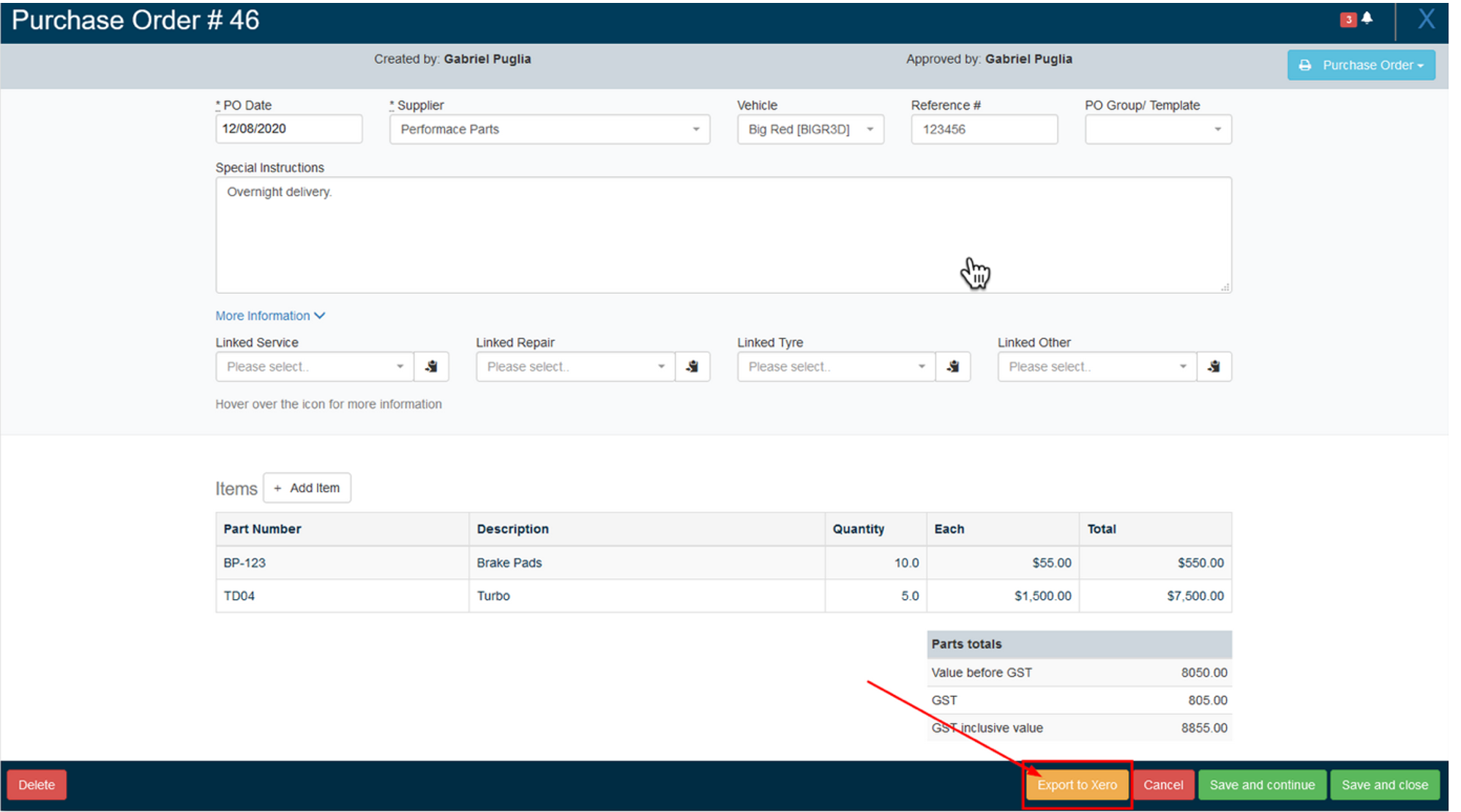Screen dimensions: 1461x812
Task: Open the PO Group/Template dropdown
Action: pyautogui.click(x=1219, y=129)
